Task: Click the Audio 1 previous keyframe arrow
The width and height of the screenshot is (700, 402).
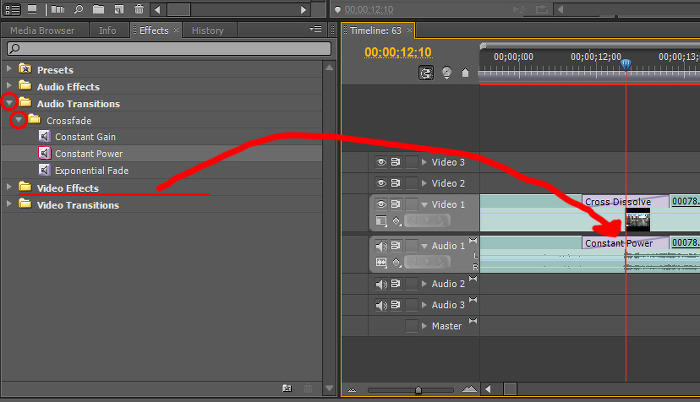Action: tap(412, 262)
